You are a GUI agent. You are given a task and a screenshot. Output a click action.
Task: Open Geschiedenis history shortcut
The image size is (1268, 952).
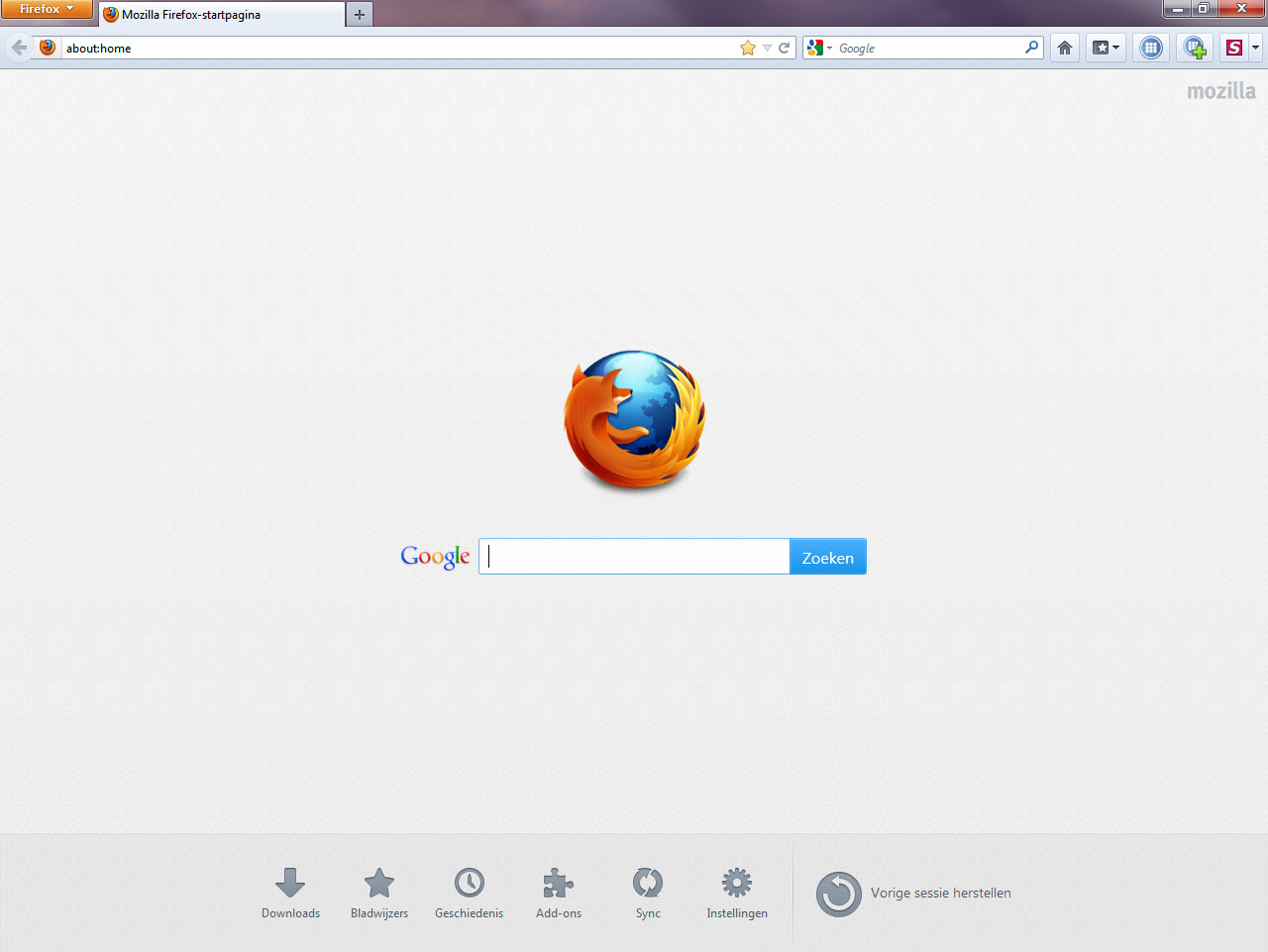(469, 892)
